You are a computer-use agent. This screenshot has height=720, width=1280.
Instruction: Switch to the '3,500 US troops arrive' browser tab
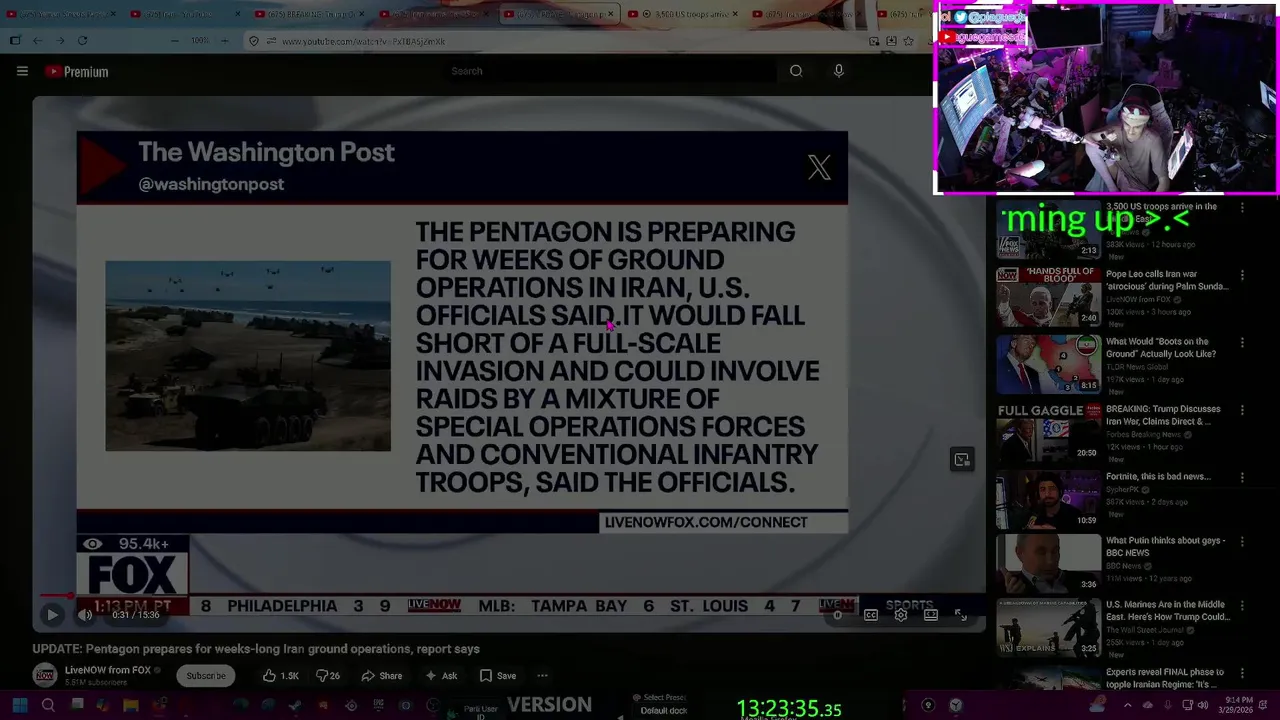point(685,15)
